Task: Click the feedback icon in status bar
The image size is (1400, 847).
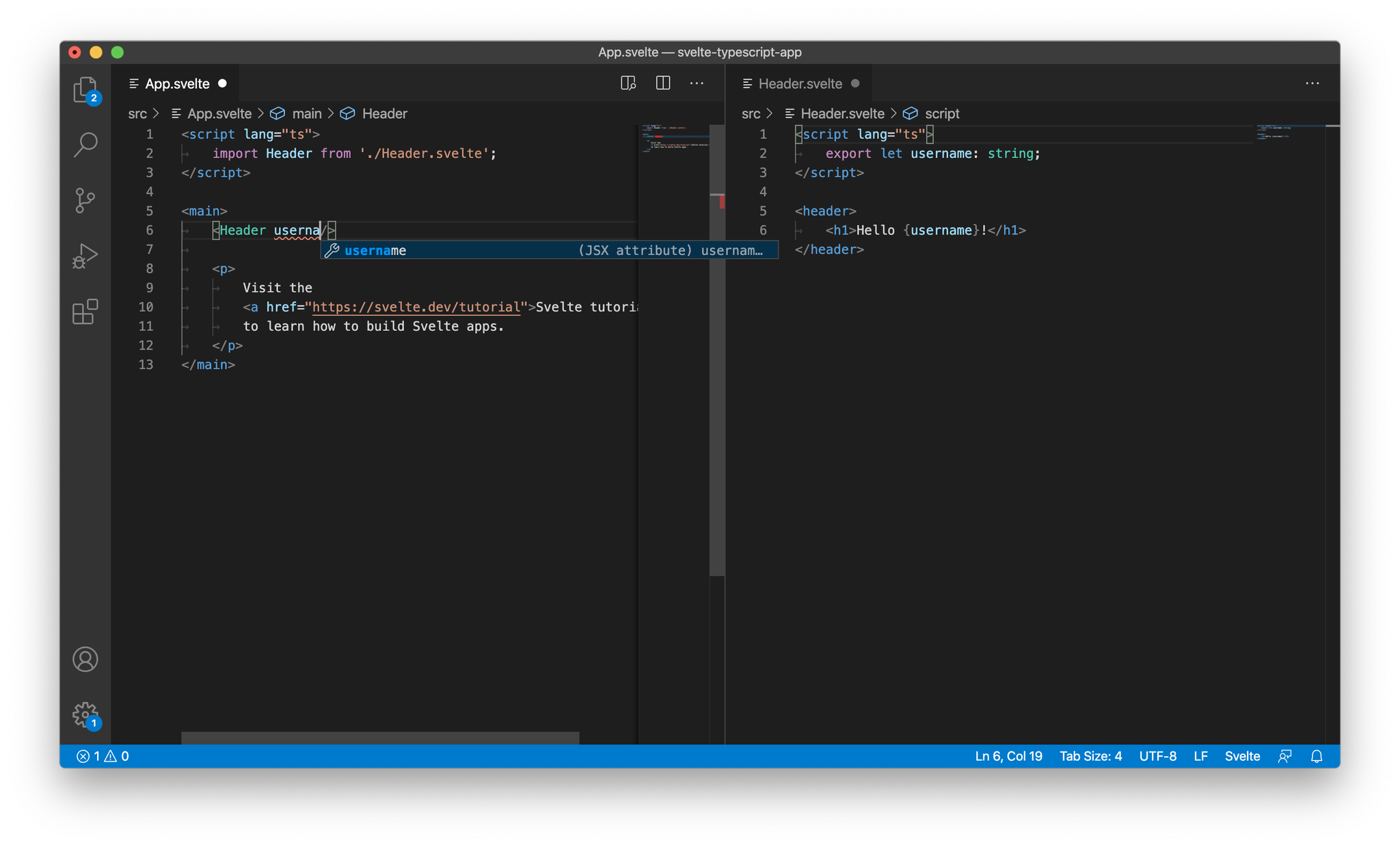Action: (x=1284, y=756)
